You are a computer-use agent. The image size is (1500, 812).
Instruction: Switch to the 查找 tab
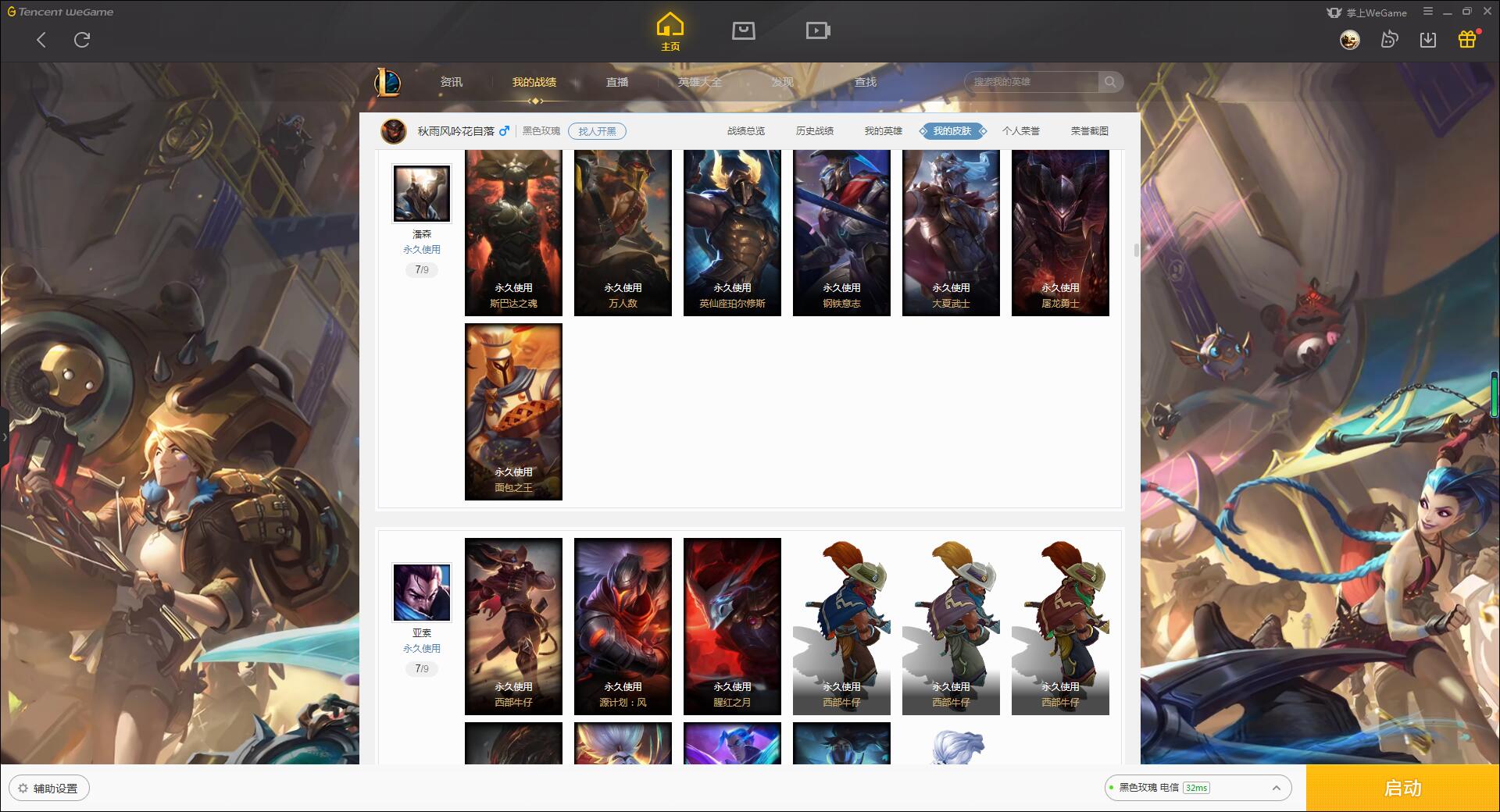click(x=866, y=82)
